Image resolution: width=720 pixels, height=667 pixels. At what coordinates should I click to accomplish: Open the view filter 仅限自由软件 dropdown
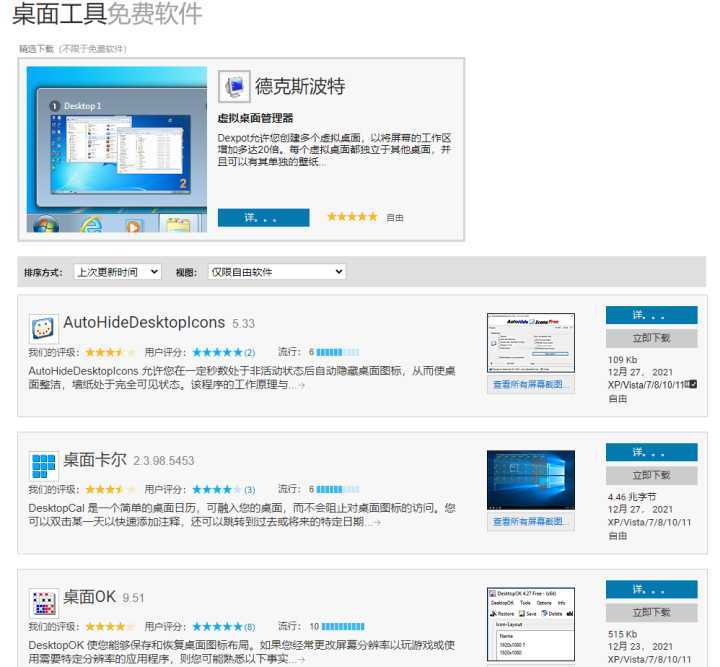[276, 272]
